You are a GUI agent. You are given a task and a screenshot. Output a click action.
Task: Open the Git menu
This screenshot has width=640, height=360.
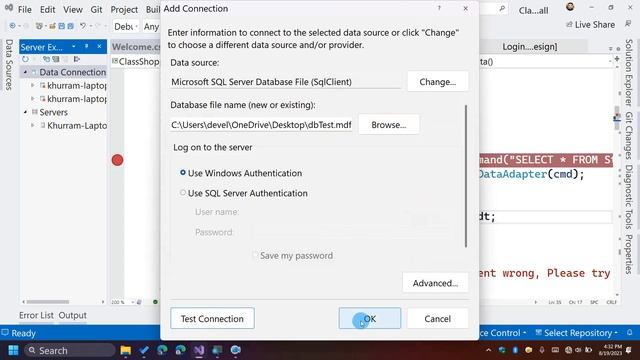pos(96,9)
